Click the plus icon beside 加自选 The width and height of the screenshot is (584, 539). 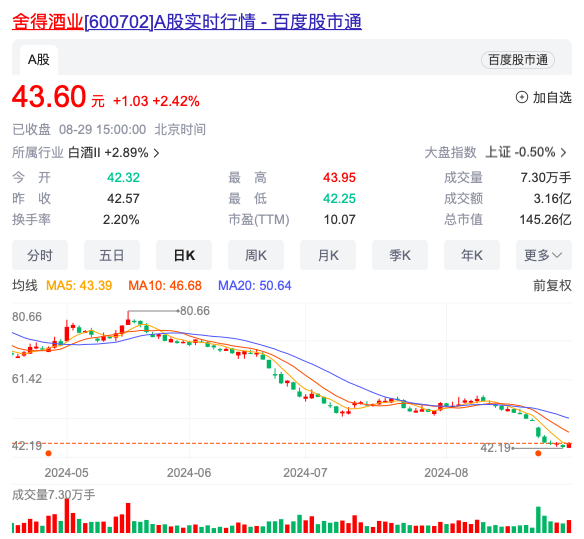click(521, 97)
